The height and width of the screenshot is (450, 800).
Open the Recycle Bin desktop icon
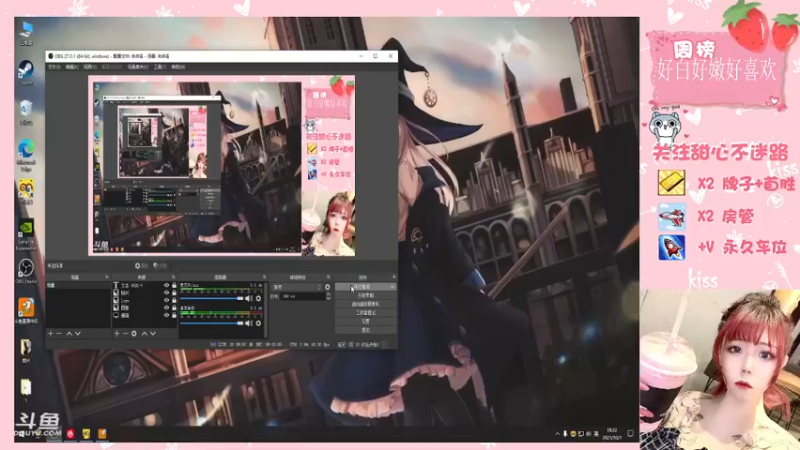click(x=26, y=112)
